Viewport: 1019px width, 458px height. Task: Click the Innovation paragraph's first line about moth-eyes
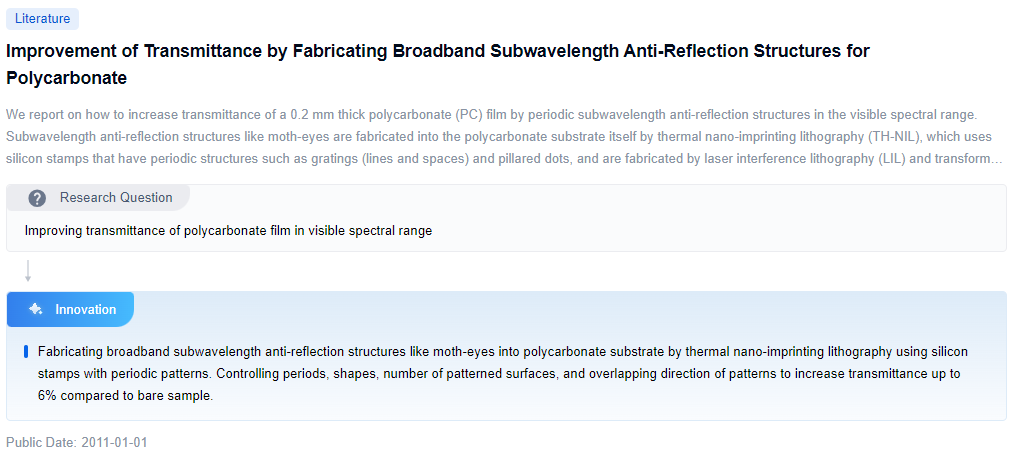pyautogui.click(x=502, y=352)
